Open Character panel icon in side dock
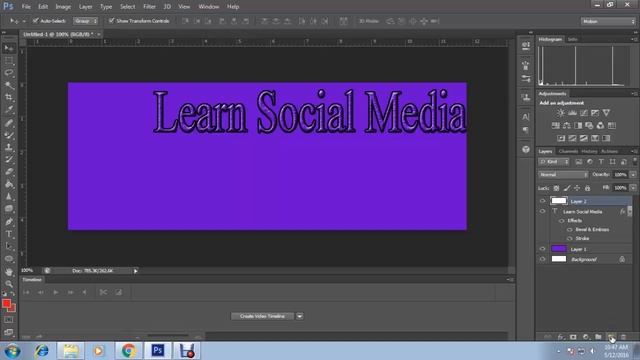Viewport: 640px width, 360px height. tap(526, 117)
